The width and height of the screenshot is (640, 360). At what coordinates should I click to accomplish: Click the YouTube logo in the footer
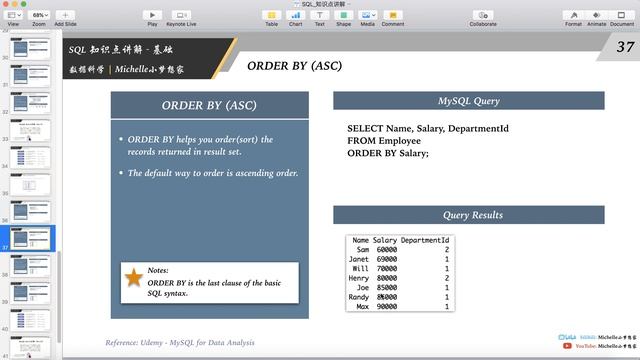pyautogui.click(x=567, y=346)
